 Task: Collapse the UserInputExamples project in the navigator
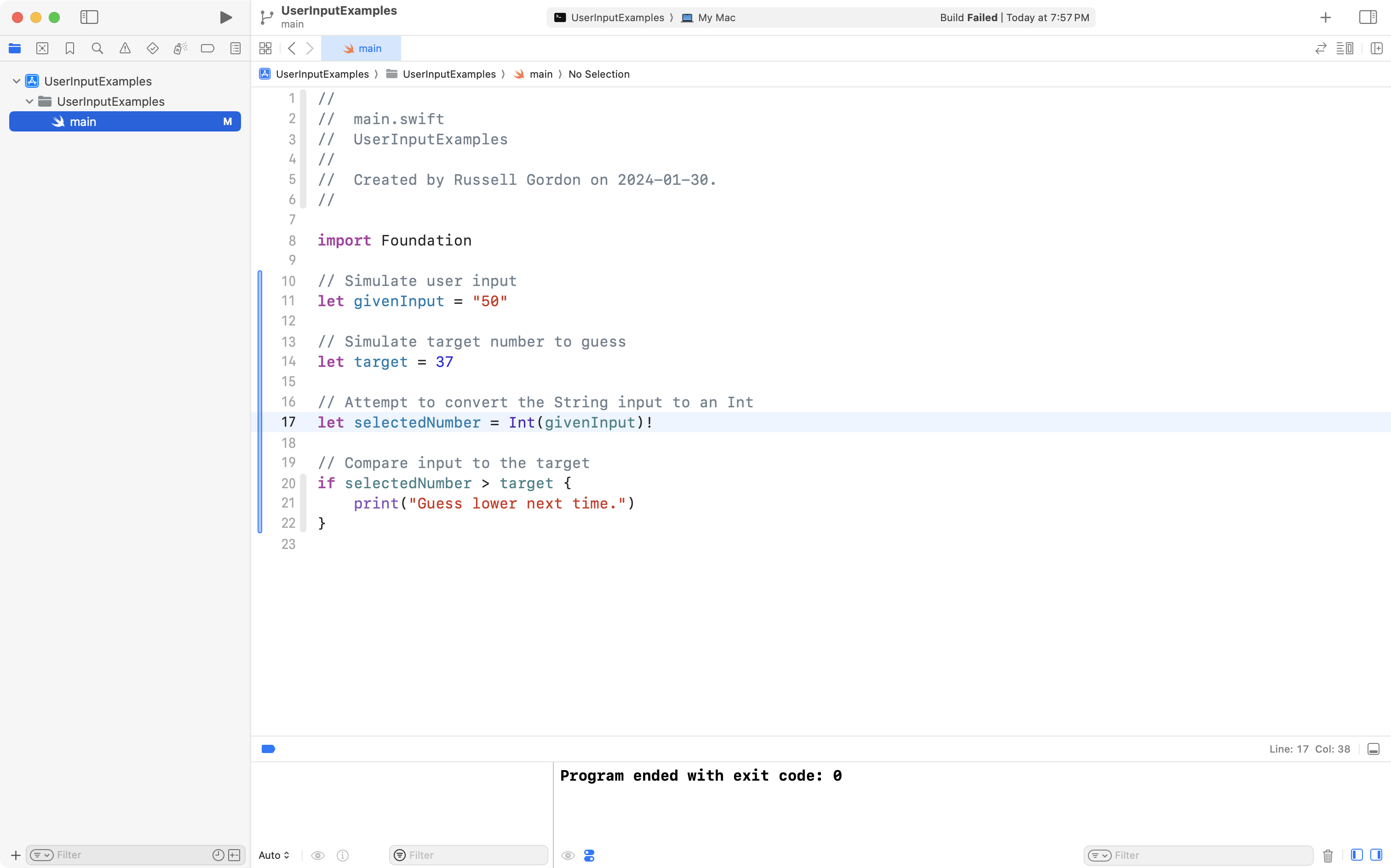tap(16, 80)
